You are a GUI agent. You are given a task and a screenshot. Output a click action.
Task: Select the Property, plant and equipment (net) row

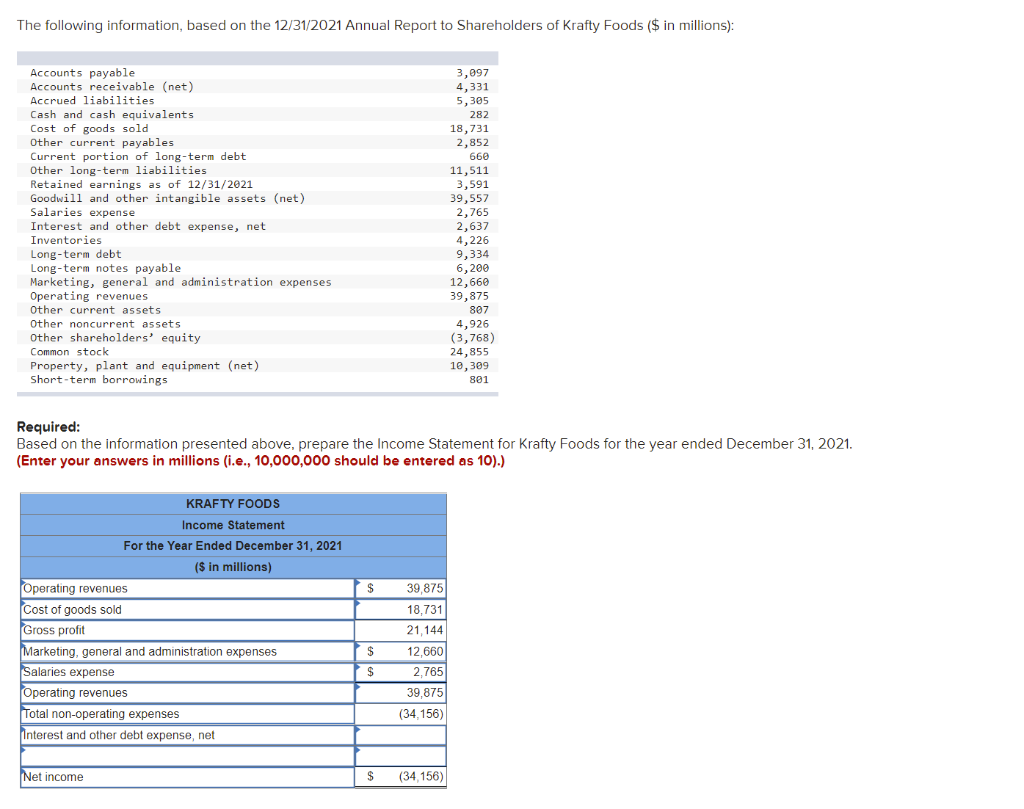click(257, 366)
